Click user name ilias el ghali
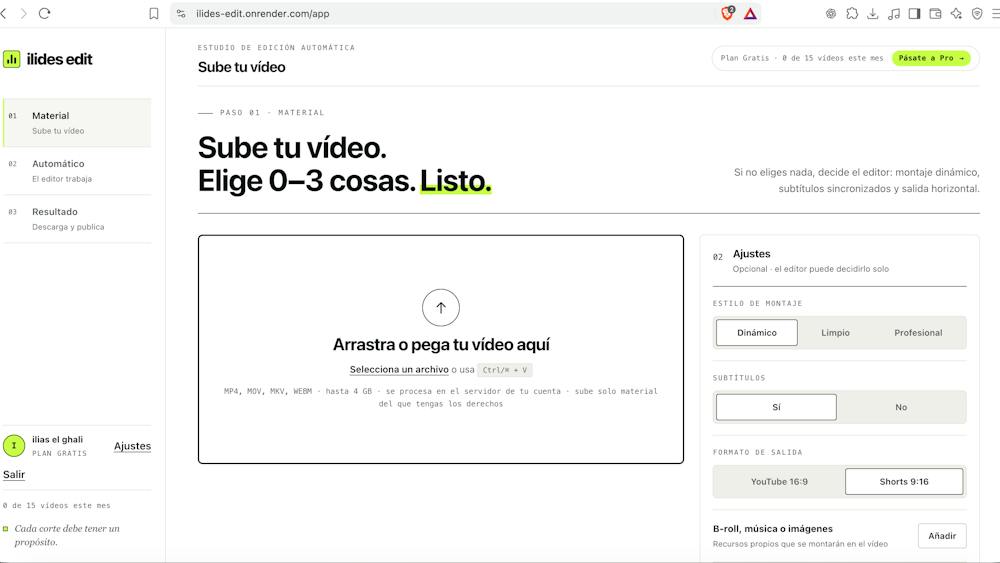This screenshot has width=1000, height=563. (x=57, y=439)
